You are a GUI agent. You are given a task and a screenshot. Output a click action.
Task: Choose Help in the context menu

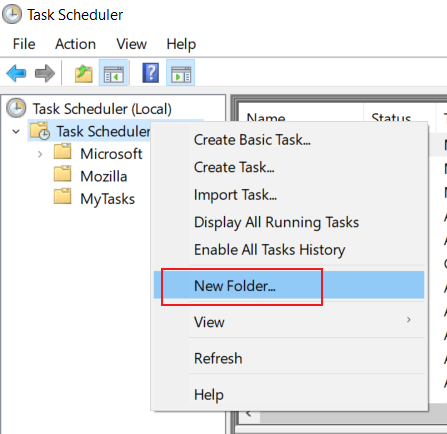tap(289, 395)
